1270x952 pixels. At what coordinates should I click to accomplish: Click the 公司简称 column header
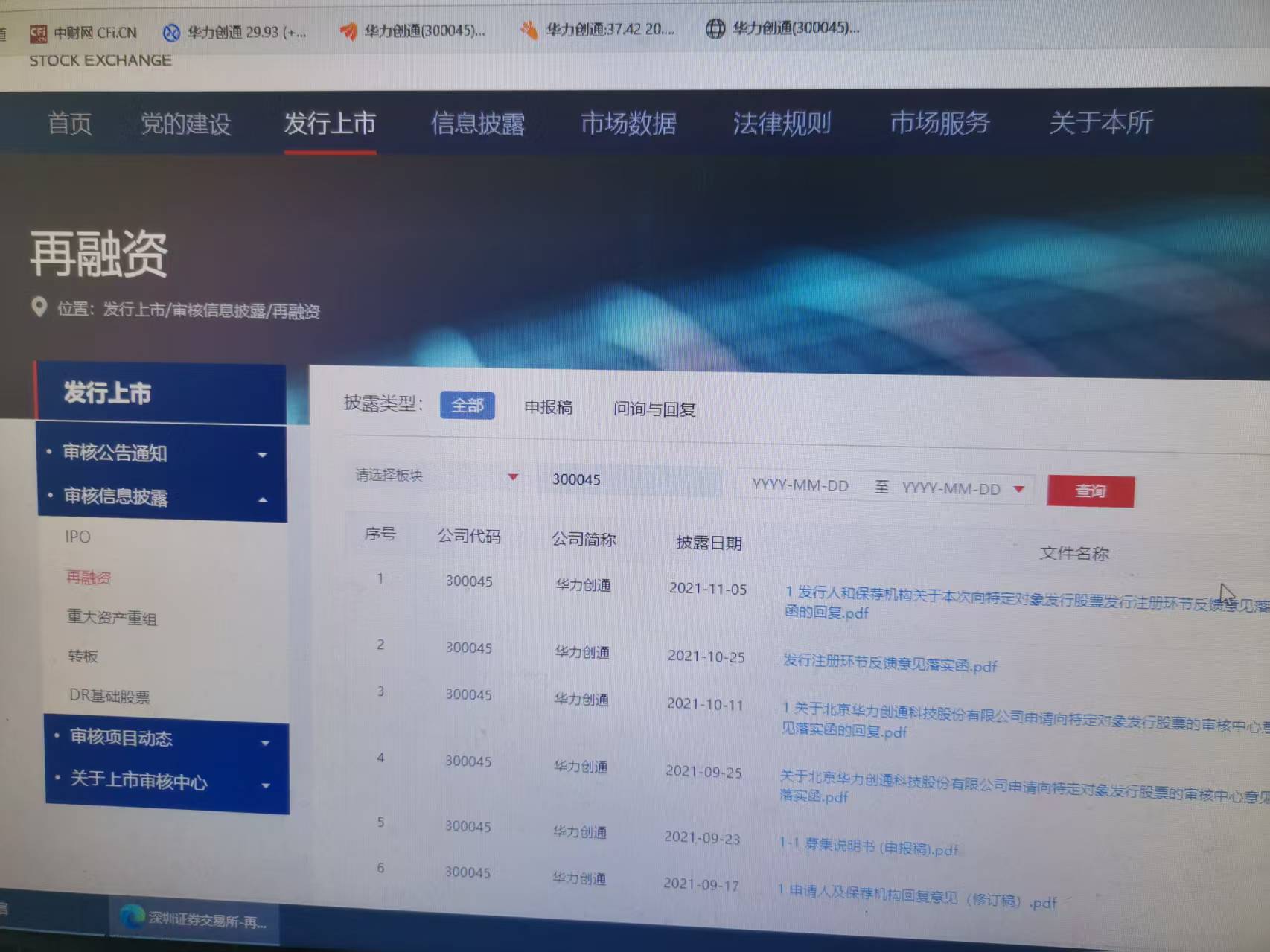coord(584,539)
